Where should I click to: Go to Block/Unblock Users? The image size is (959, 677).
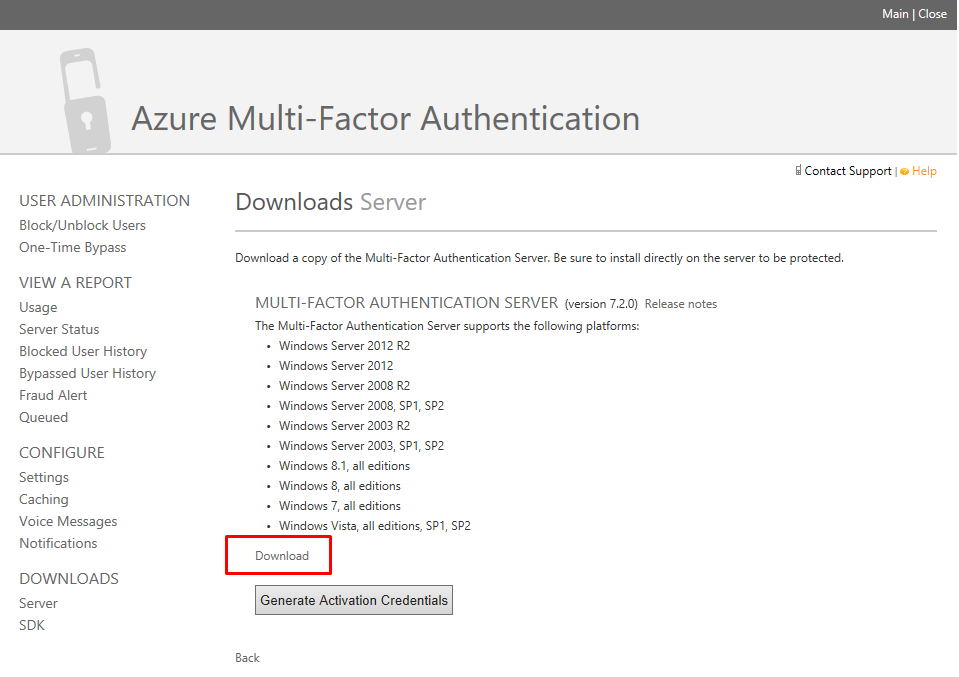pyautogui.click(x=83, y=225)
